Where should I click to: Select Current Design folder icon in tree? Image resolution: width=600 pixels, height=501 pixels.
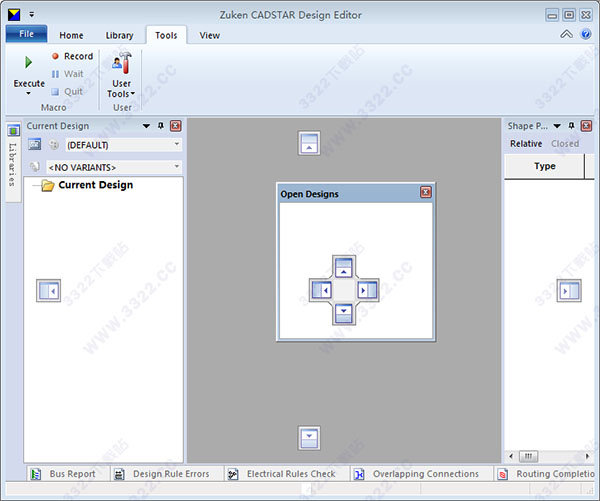click(x=48, y=185)
